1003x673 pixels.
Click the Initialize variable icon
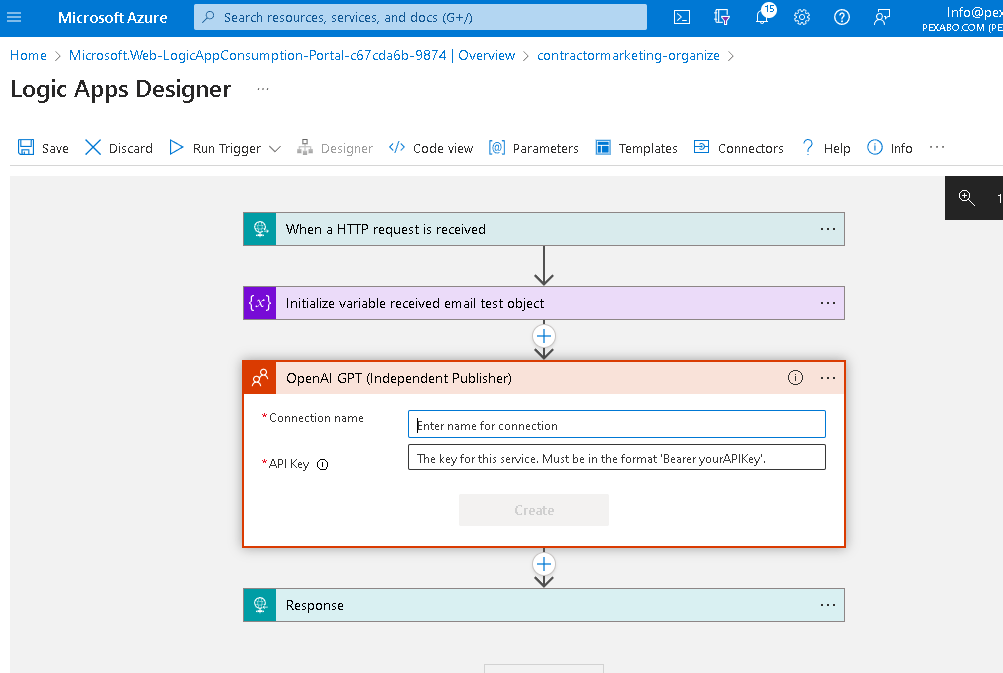[x=260, y=303]
